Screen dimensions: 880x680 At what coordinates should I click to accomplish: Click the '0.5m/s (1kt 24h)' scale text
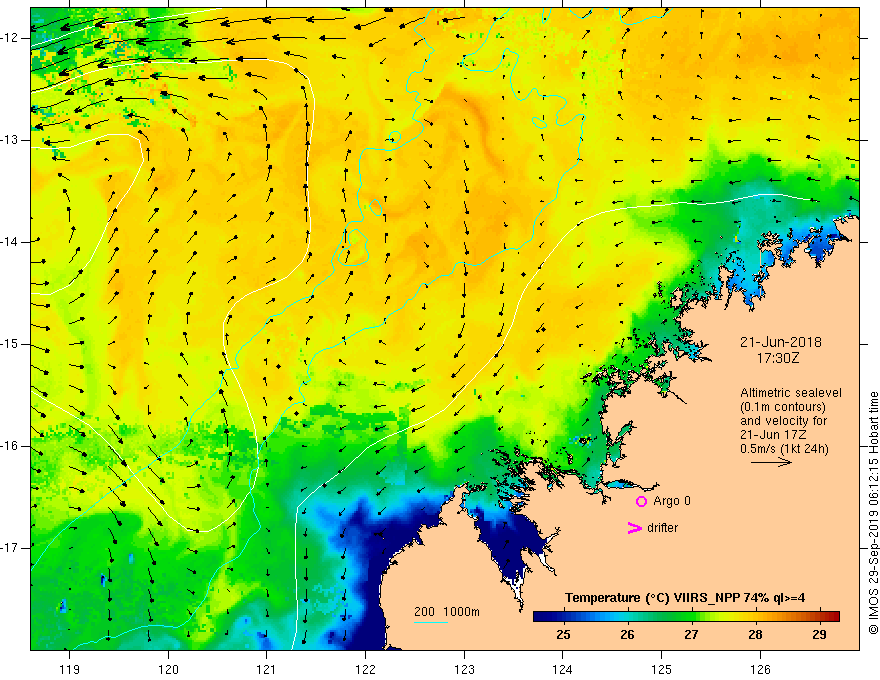(784, 449)
